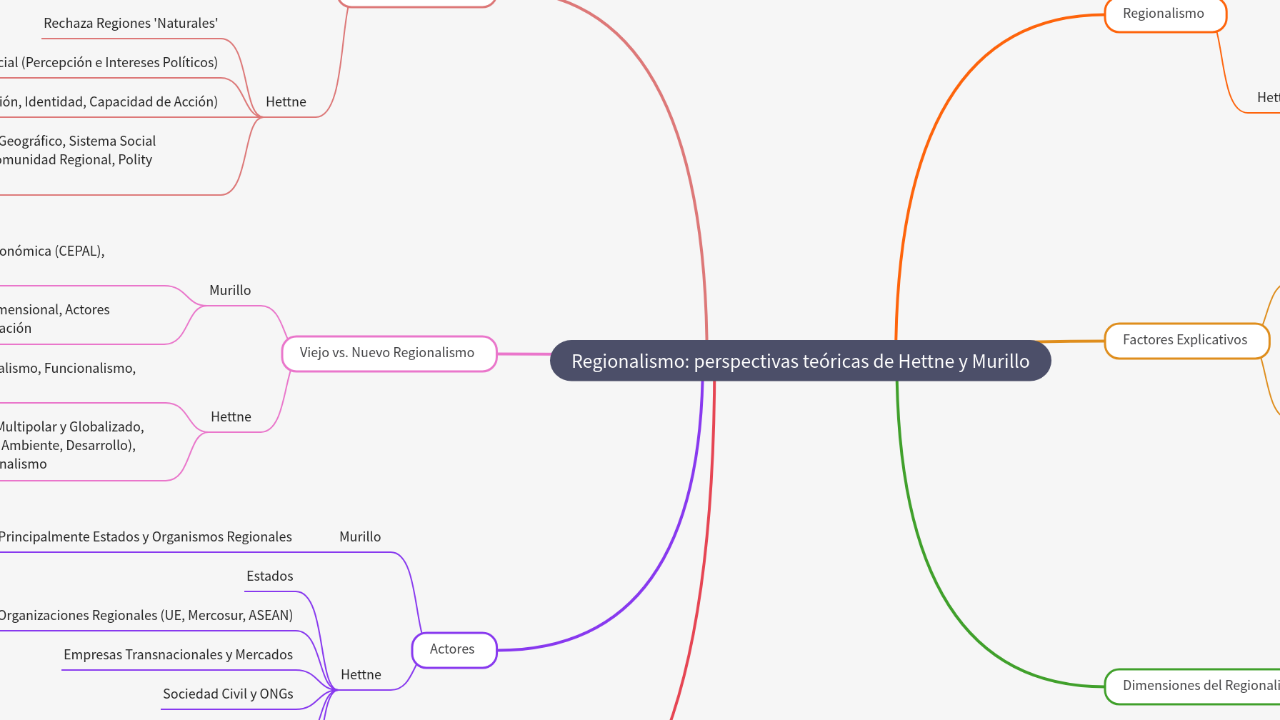Screen dimensions: 1280x720
Task: Select the Estados leaf node
Action: pos(270,576)
